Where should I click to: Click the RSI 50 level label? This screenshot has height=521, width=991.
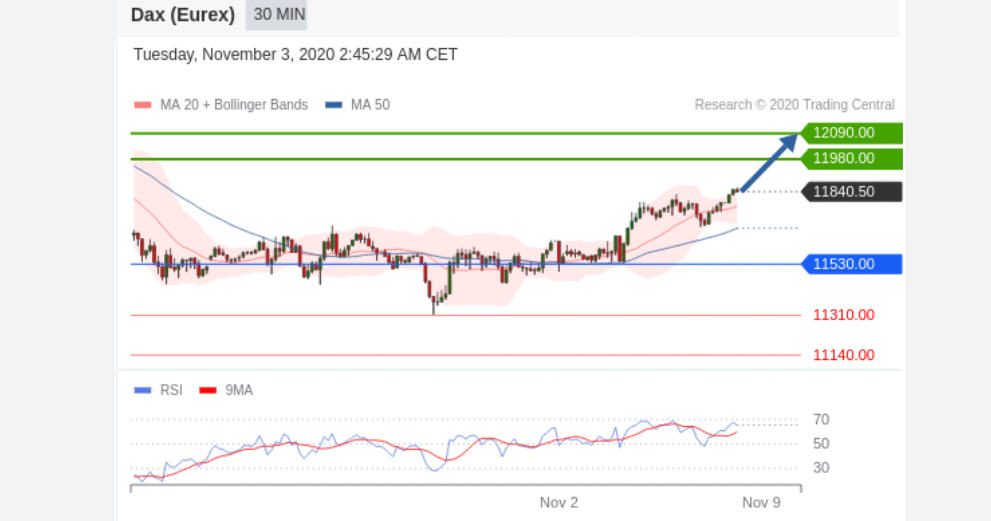[x=821, y=444]
